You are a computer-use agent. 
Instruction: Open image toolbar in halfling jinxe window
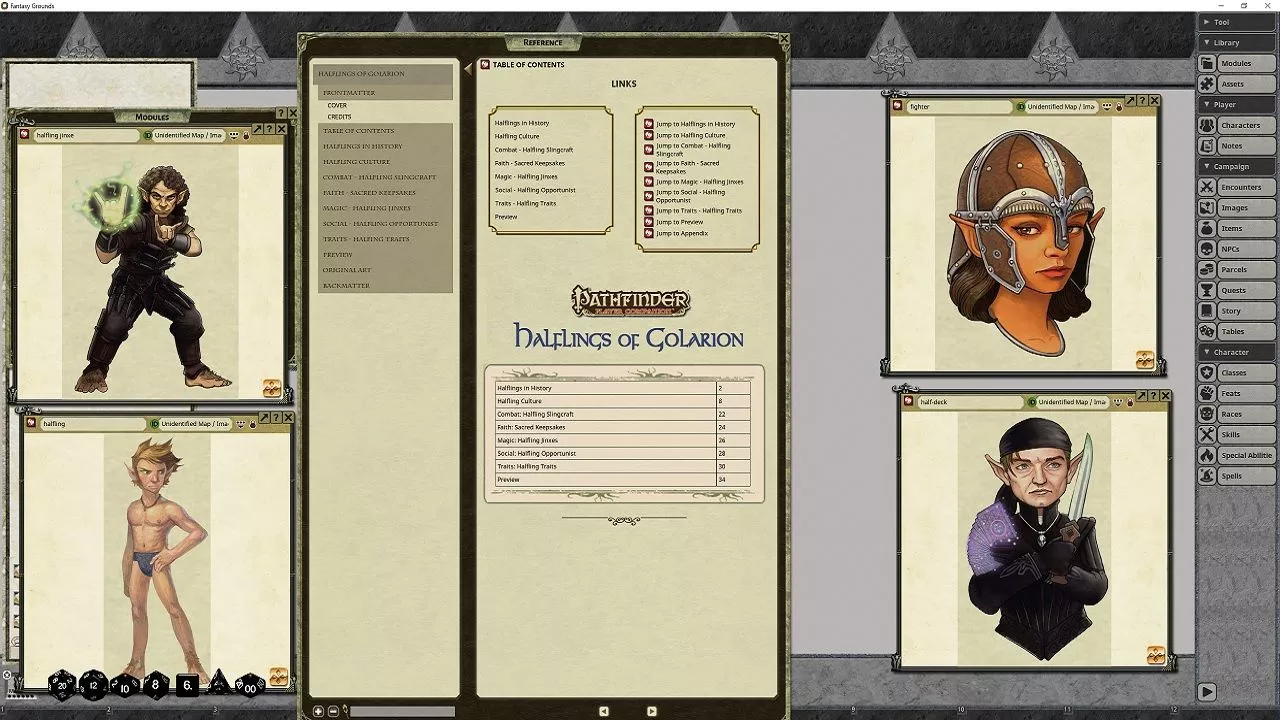[272, 388]
